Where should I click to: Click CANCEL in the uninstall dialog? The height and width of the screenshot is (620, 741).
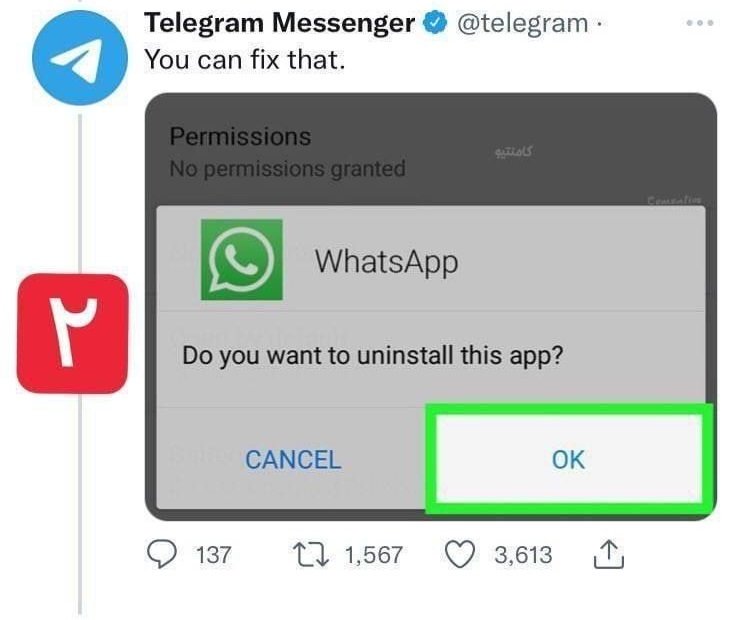[293, 460]
